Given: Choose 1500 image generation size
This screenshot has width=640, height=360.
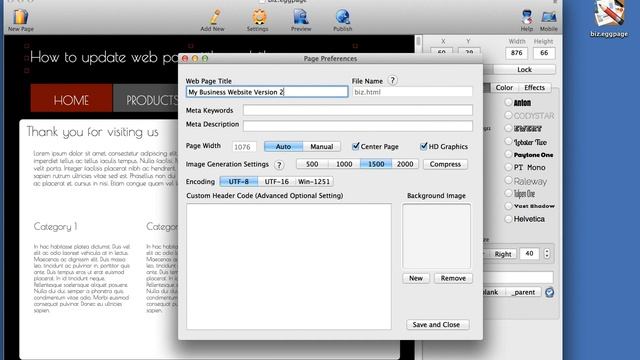Looking at the screenshot, I should [x=376, y=164].
